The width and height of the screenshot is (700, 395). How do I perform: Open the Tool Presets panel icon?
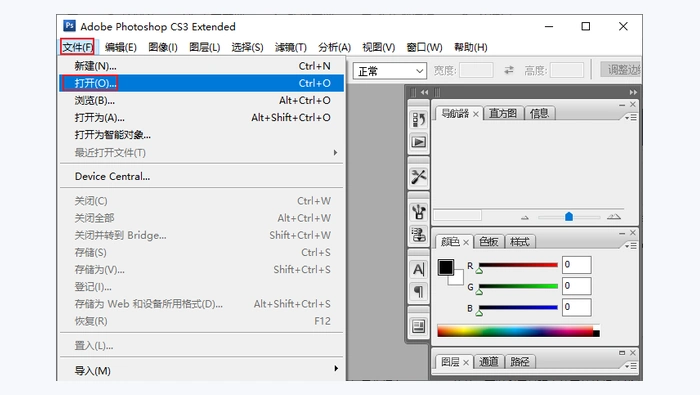[419, 177]
